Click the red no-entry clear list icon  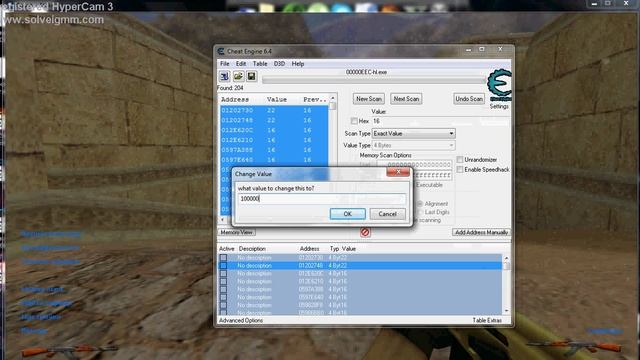pyautogui.click(x=365, y=232)
